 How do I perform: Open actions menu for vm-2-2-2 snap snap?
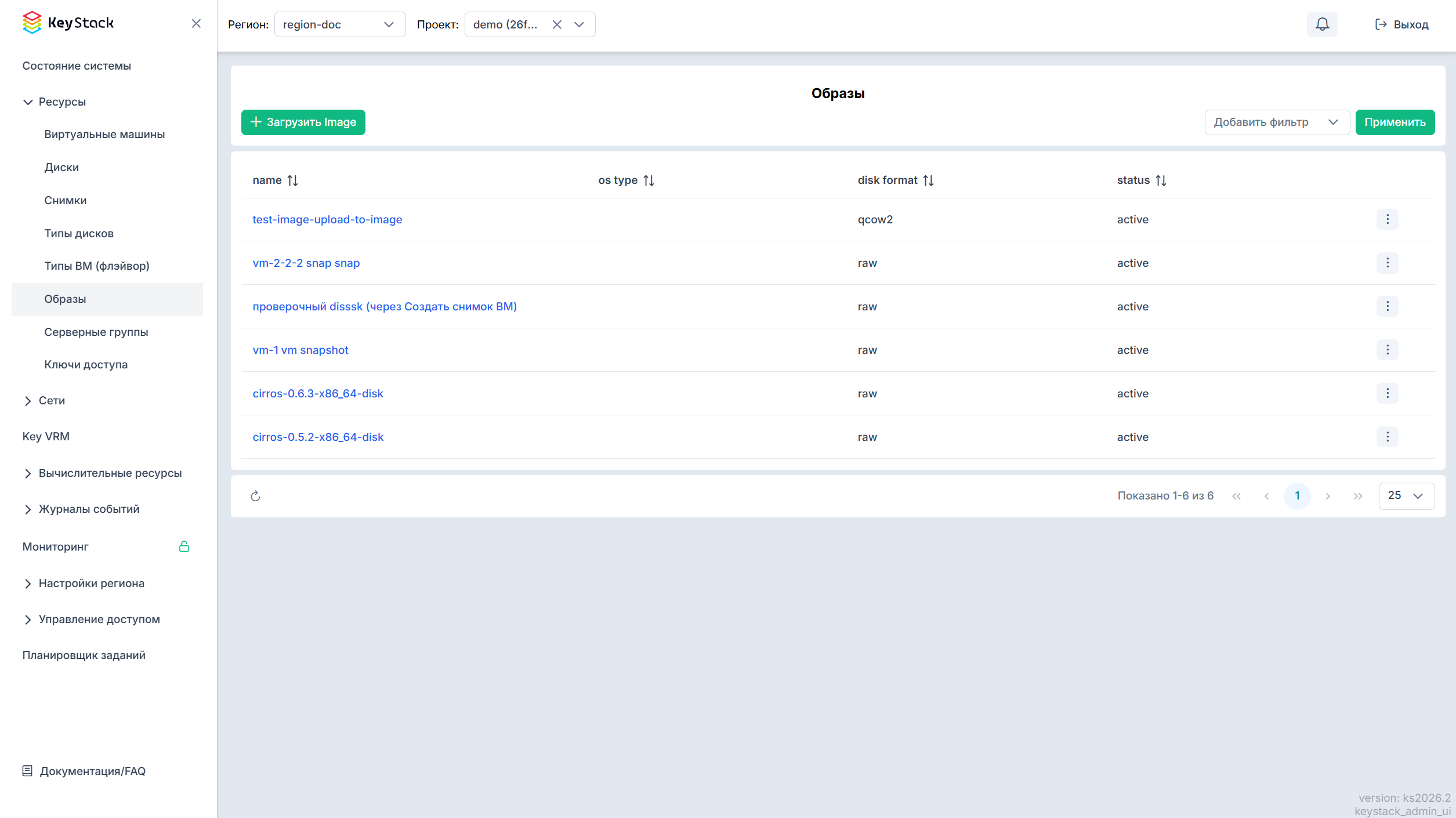[1388, 263]
